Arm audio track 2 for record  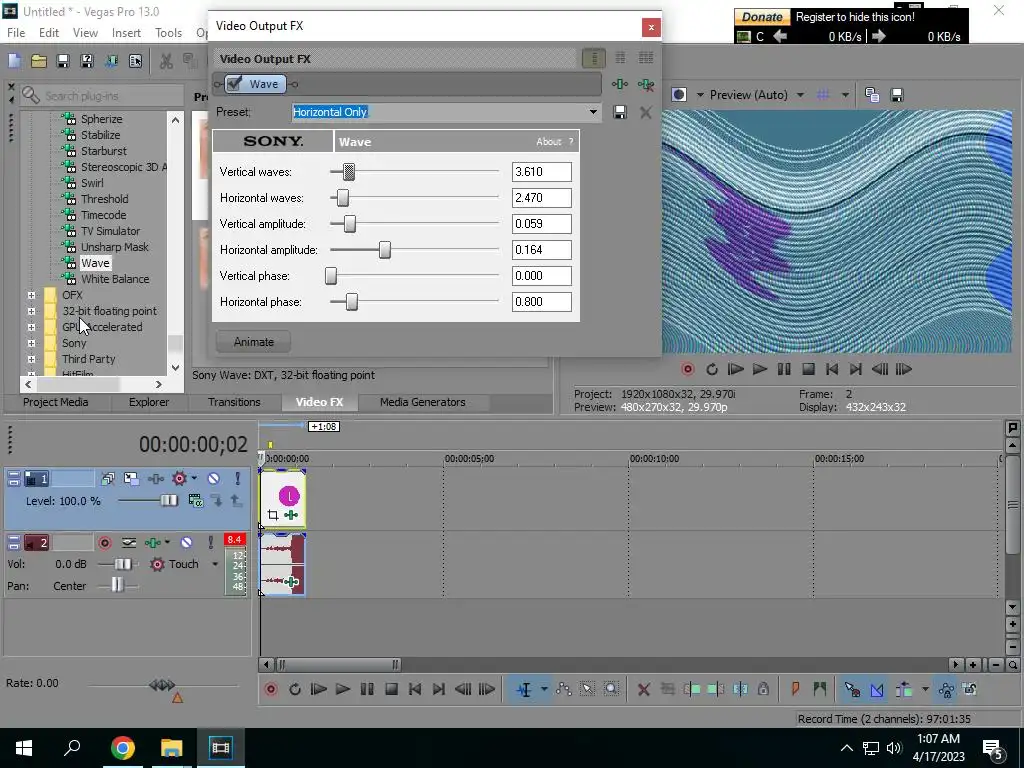[104, 543]
